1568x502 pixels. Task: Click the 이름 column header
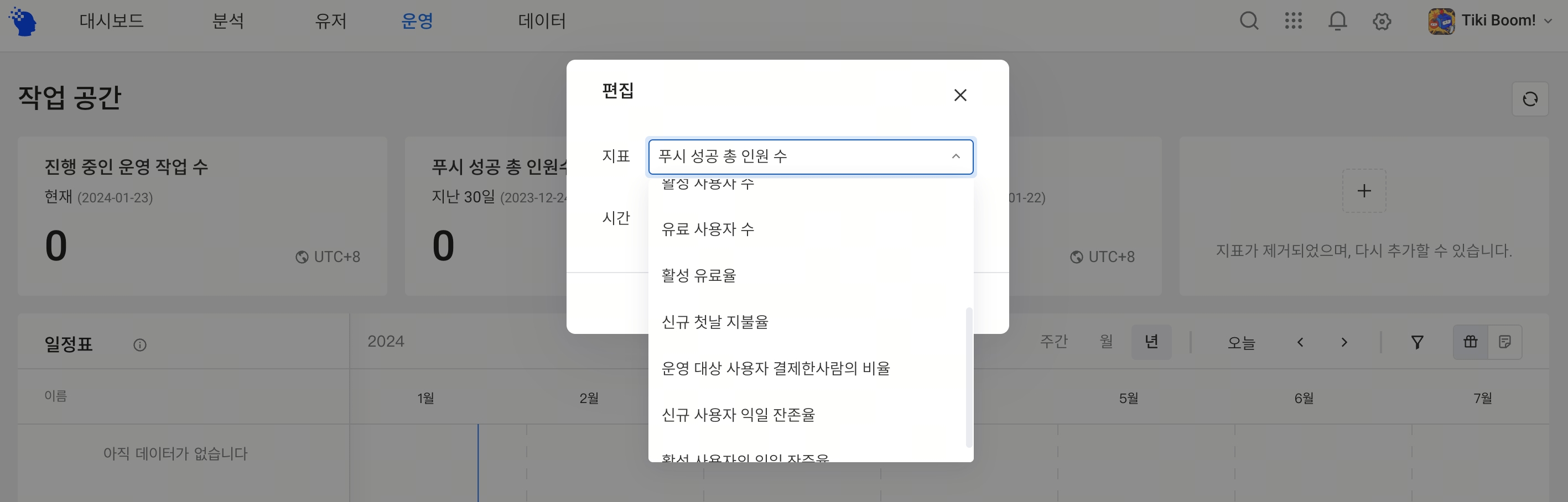tap(55, 396)
